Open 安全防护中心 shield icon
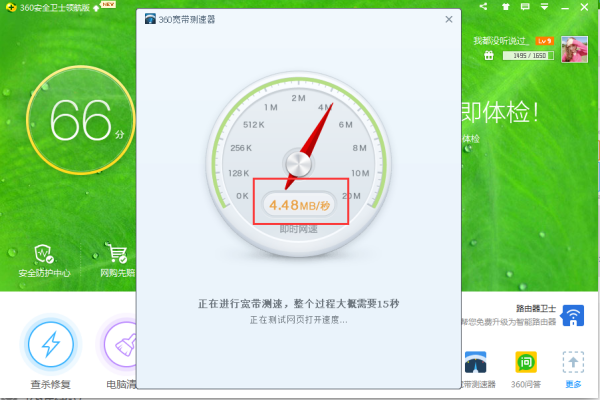Screen dimensions: 600x400 44,254
